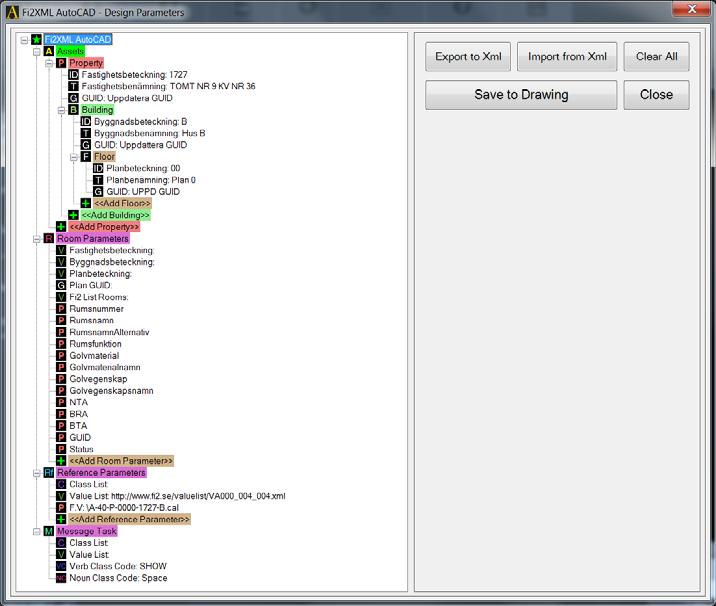716x606 pixels.
Task: Click the green B icon beside Building
Action: [74, 110]
